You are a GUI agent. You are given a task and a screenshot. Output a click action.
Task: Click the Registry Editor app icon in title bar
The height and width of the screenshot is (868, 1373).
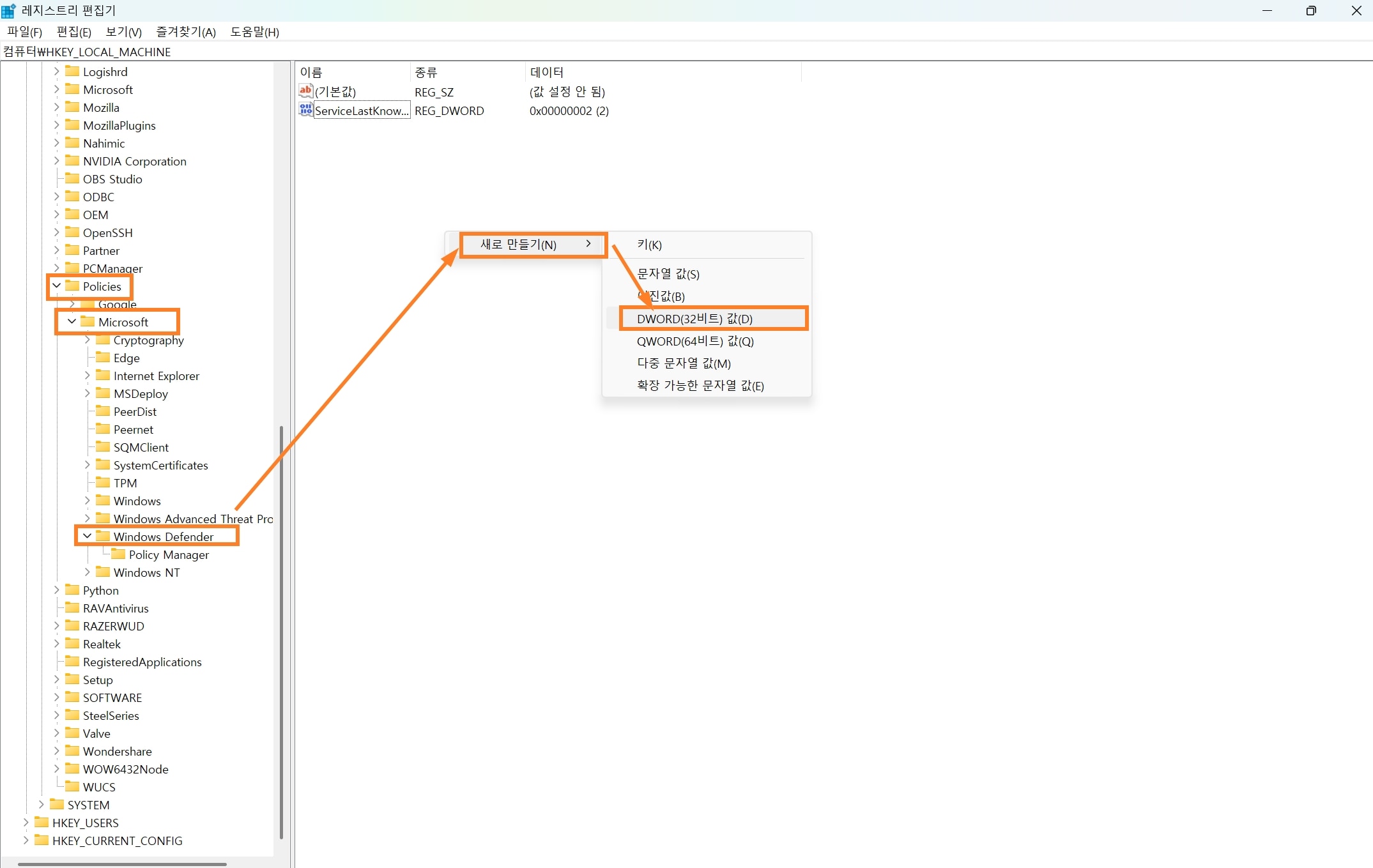[x=8, y=10]
